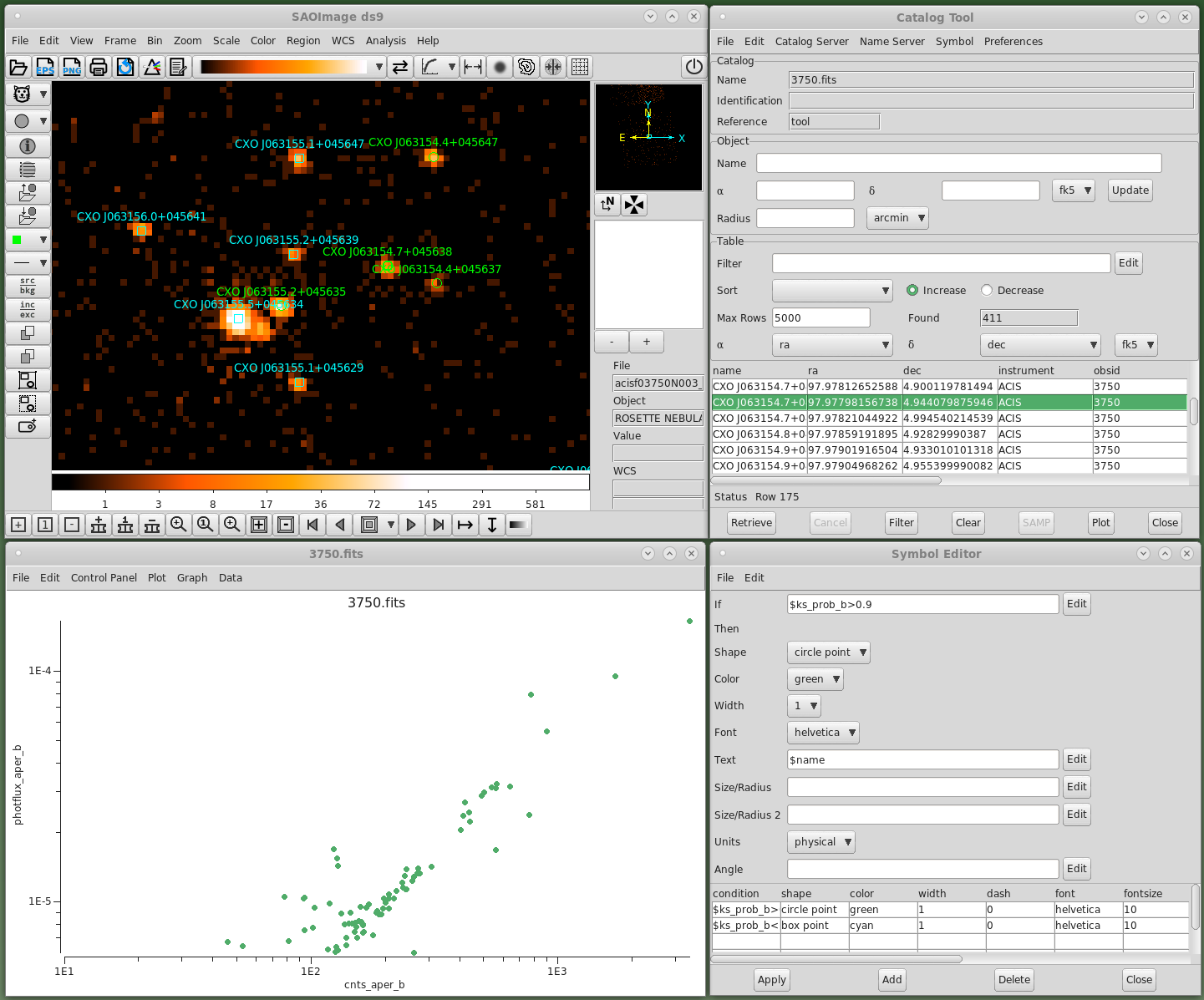Open the WCS menu in ds9

(343, 40)
